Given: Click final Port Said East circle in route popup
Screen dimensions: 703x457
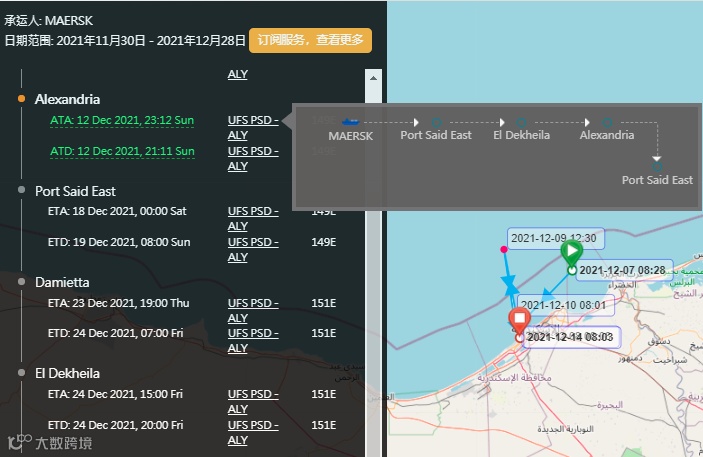Looking at the screenshot, I should (x=657, y=167).
